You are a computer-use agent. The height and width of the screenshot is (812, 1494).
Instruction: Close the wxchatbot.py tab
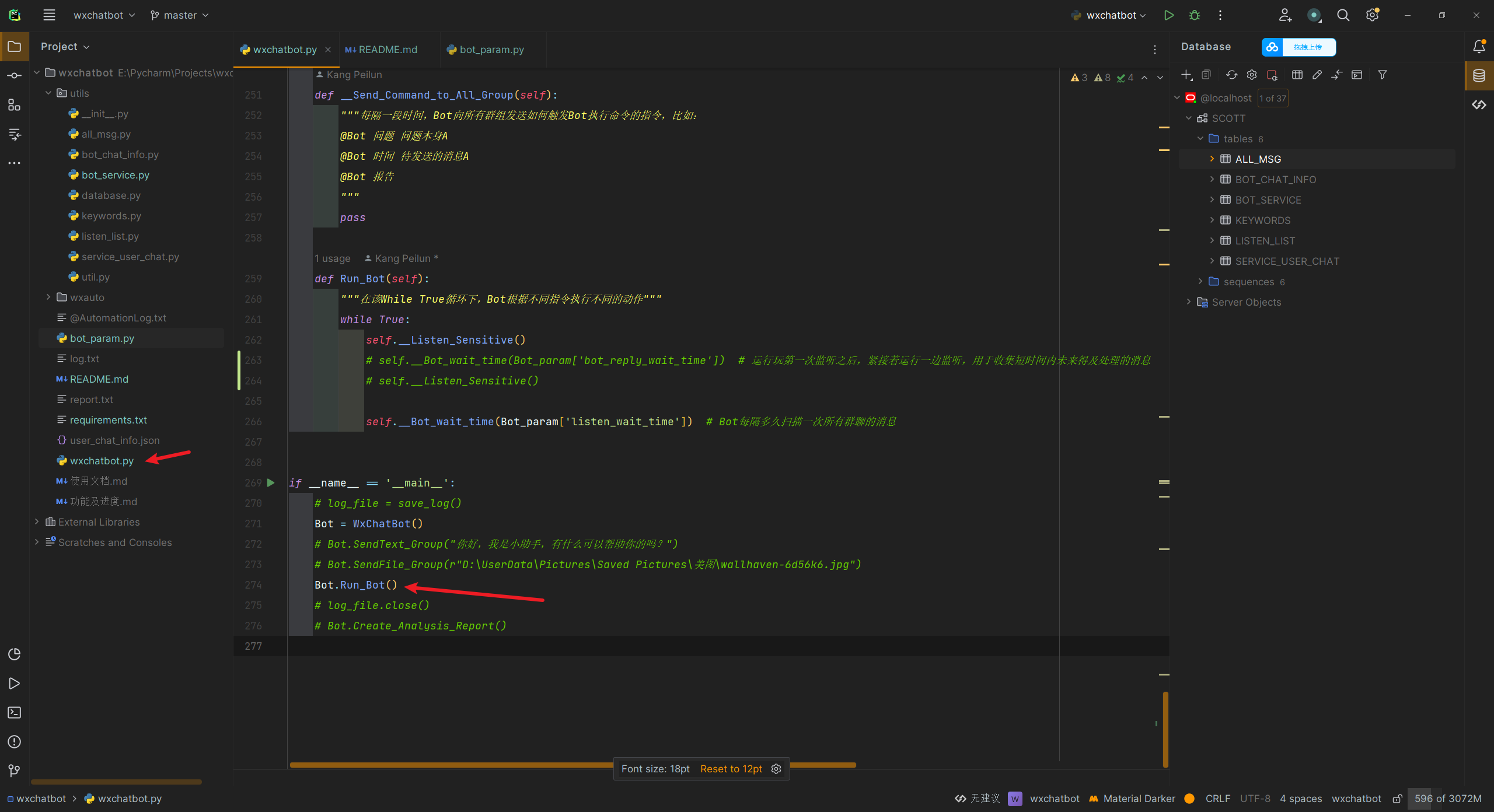click(328, 50)
